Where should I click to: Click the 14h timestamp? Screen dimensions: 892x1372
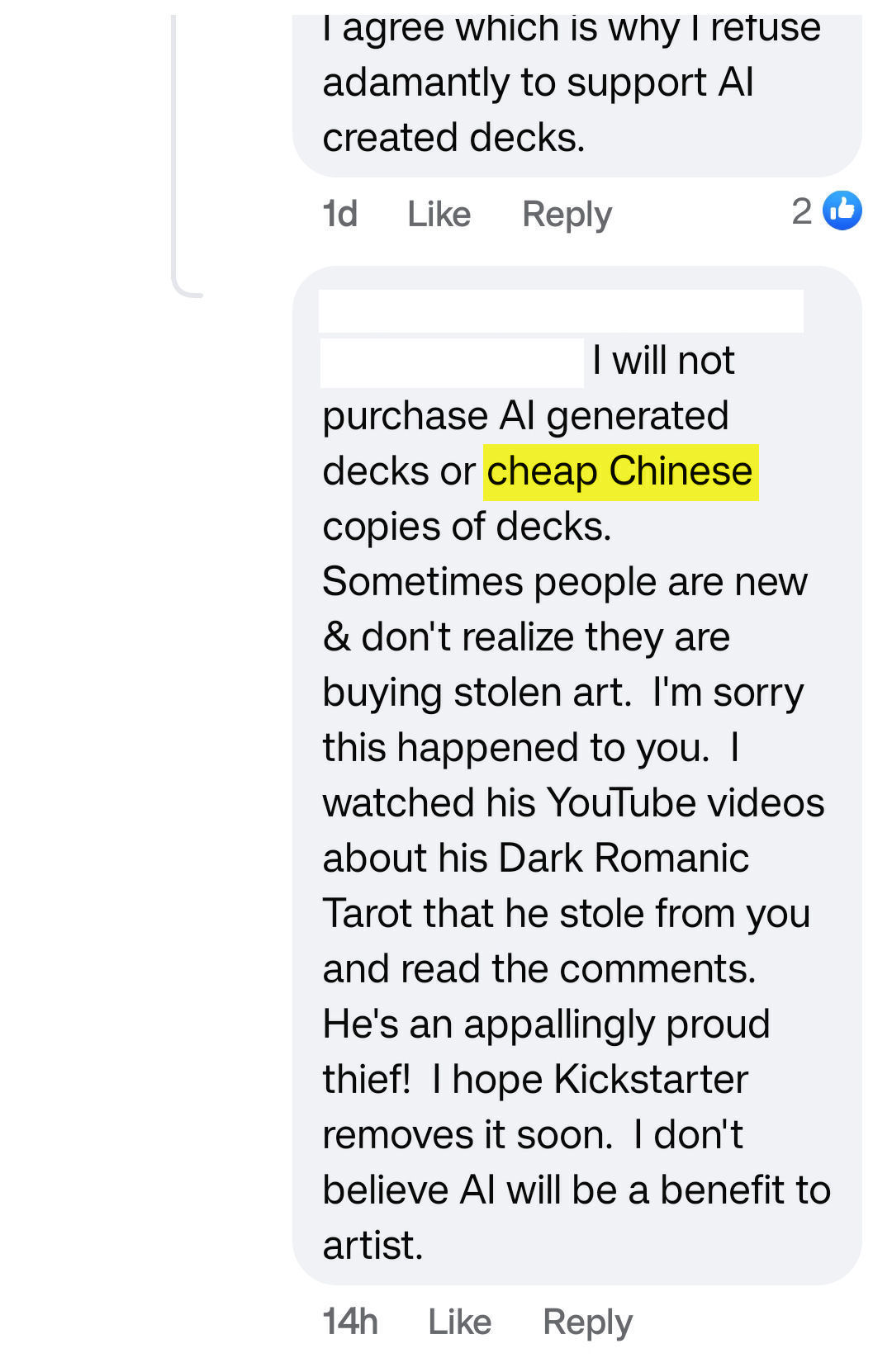point(350,1322)
